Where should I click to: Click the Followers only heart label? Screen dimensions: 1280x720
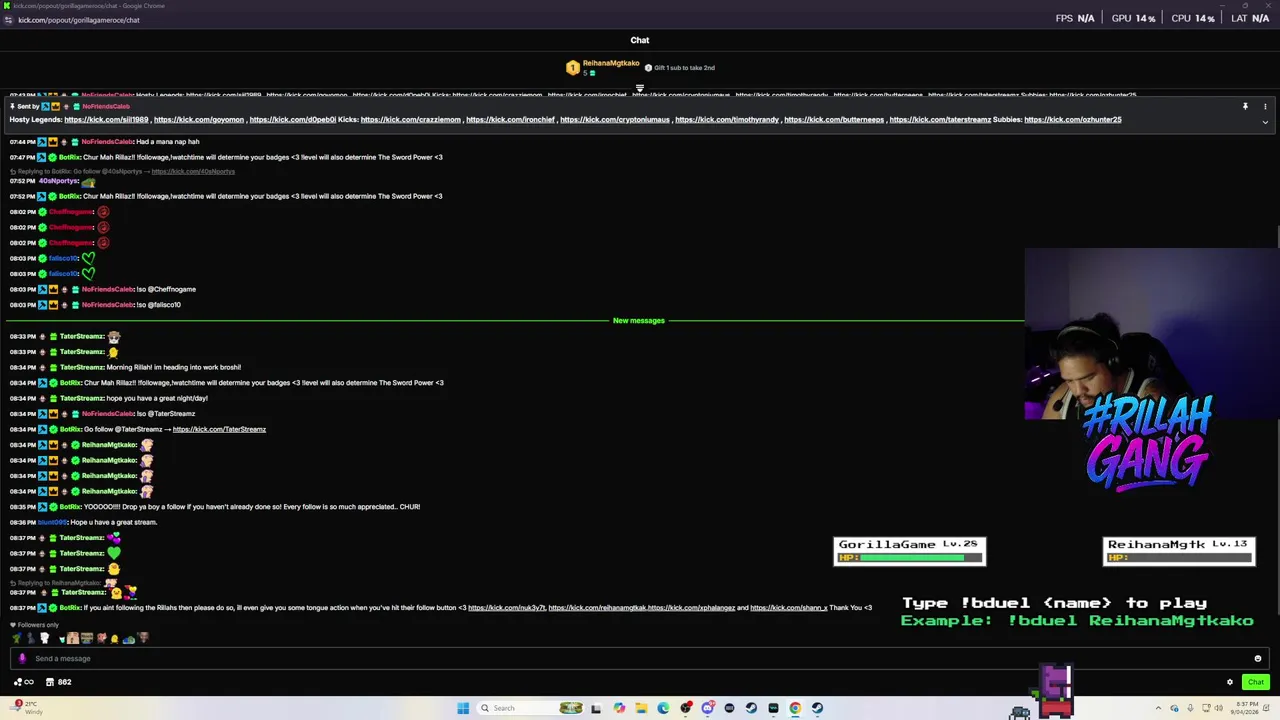[35, 625]
